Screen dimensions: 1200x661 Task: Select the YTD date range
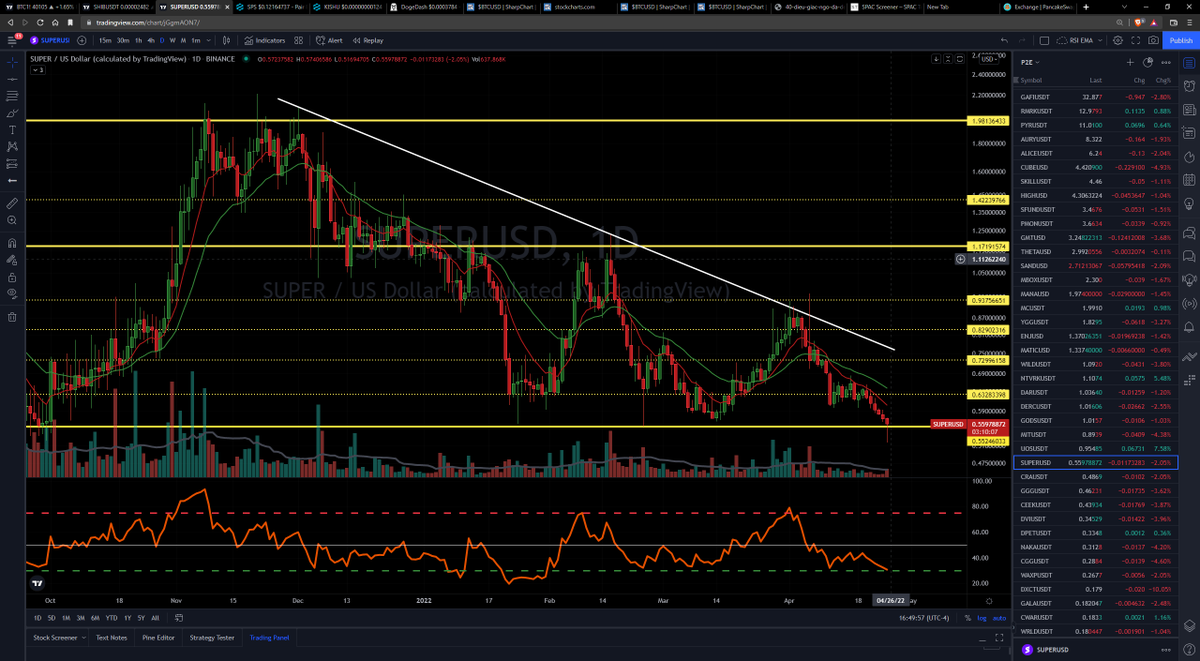pos(111,618)
